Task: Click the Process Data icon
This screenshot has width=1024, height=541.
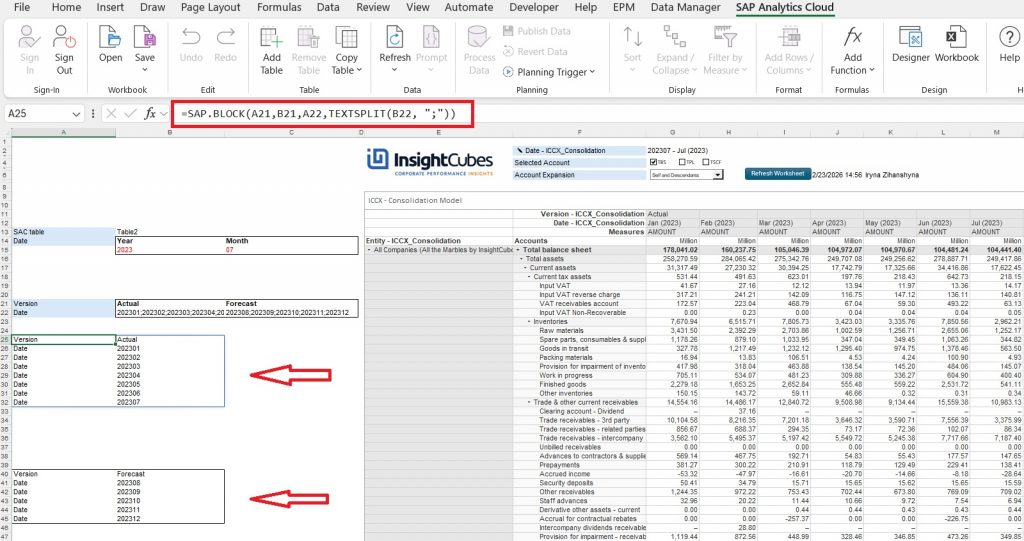Action: click(479, 37)
